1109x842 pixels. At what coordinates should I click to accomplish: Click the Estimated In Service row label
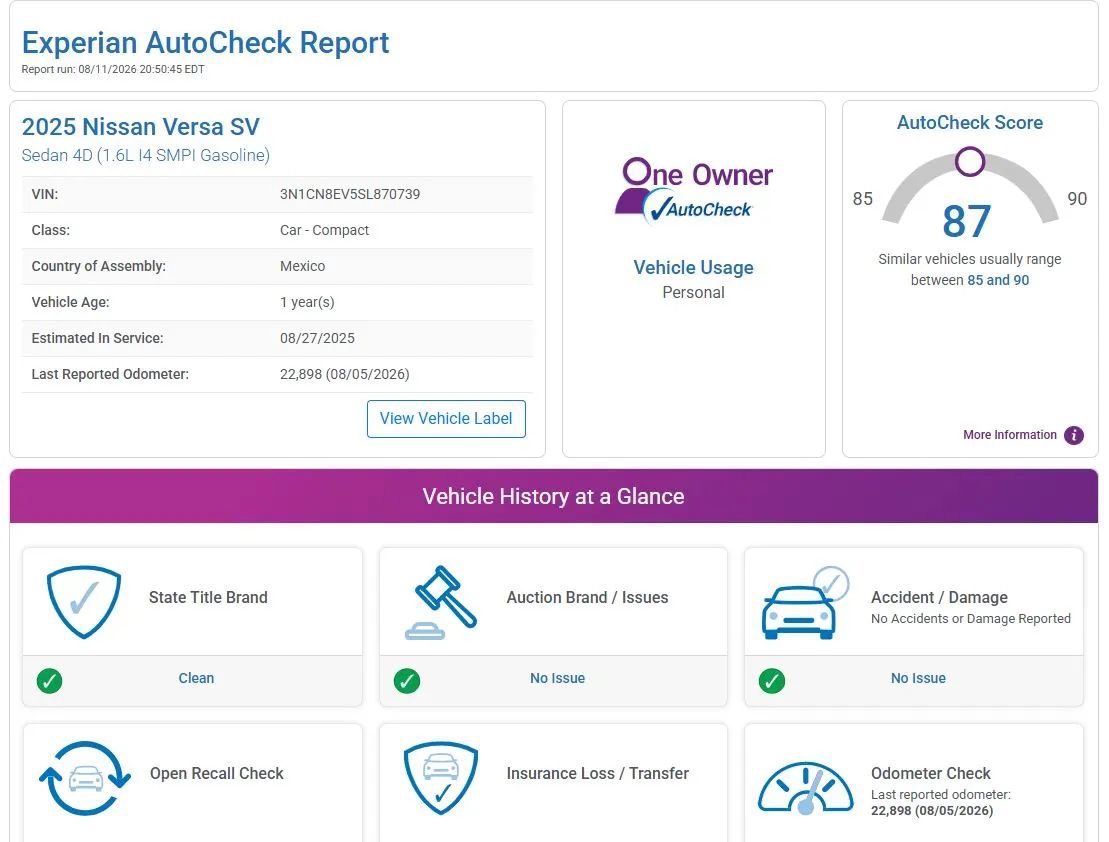pyautogui.click(x=98, y=338)
